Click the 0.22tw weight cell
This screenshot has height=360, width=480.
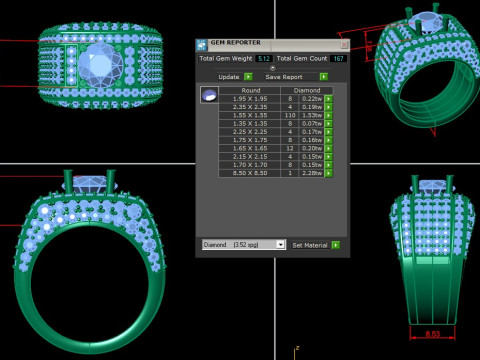(312, 99)
